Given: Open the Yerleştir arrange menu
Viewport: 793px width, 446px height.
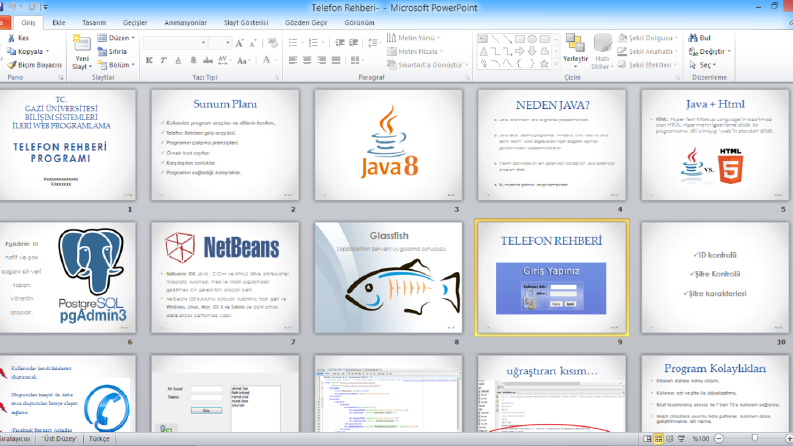Looking at the screenshot, I should pyautogui.click(x=576, y=51).
